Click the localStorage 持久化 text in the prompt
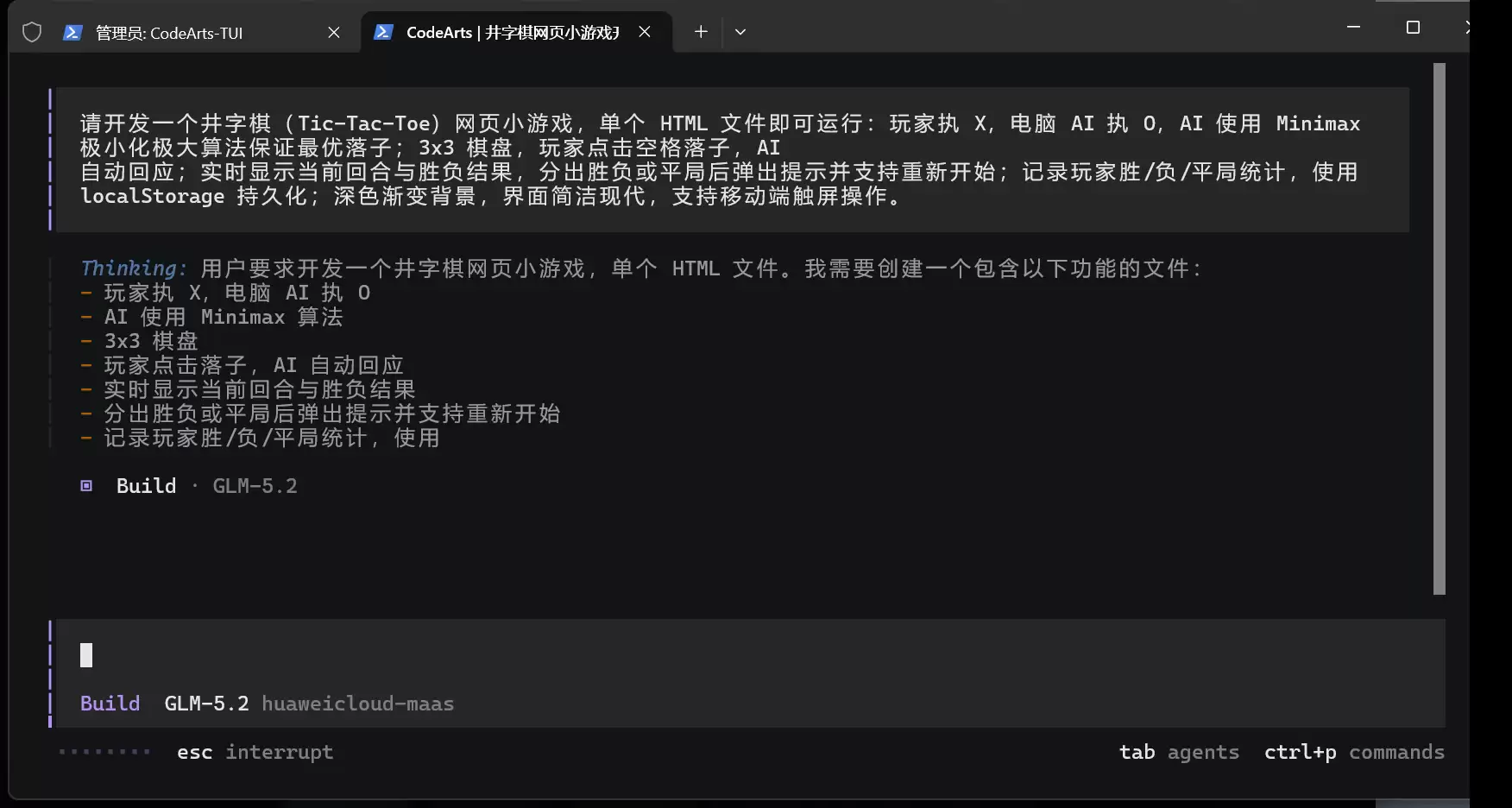Viewport: 1512px width, 808px height. click(x=193, y=196)
